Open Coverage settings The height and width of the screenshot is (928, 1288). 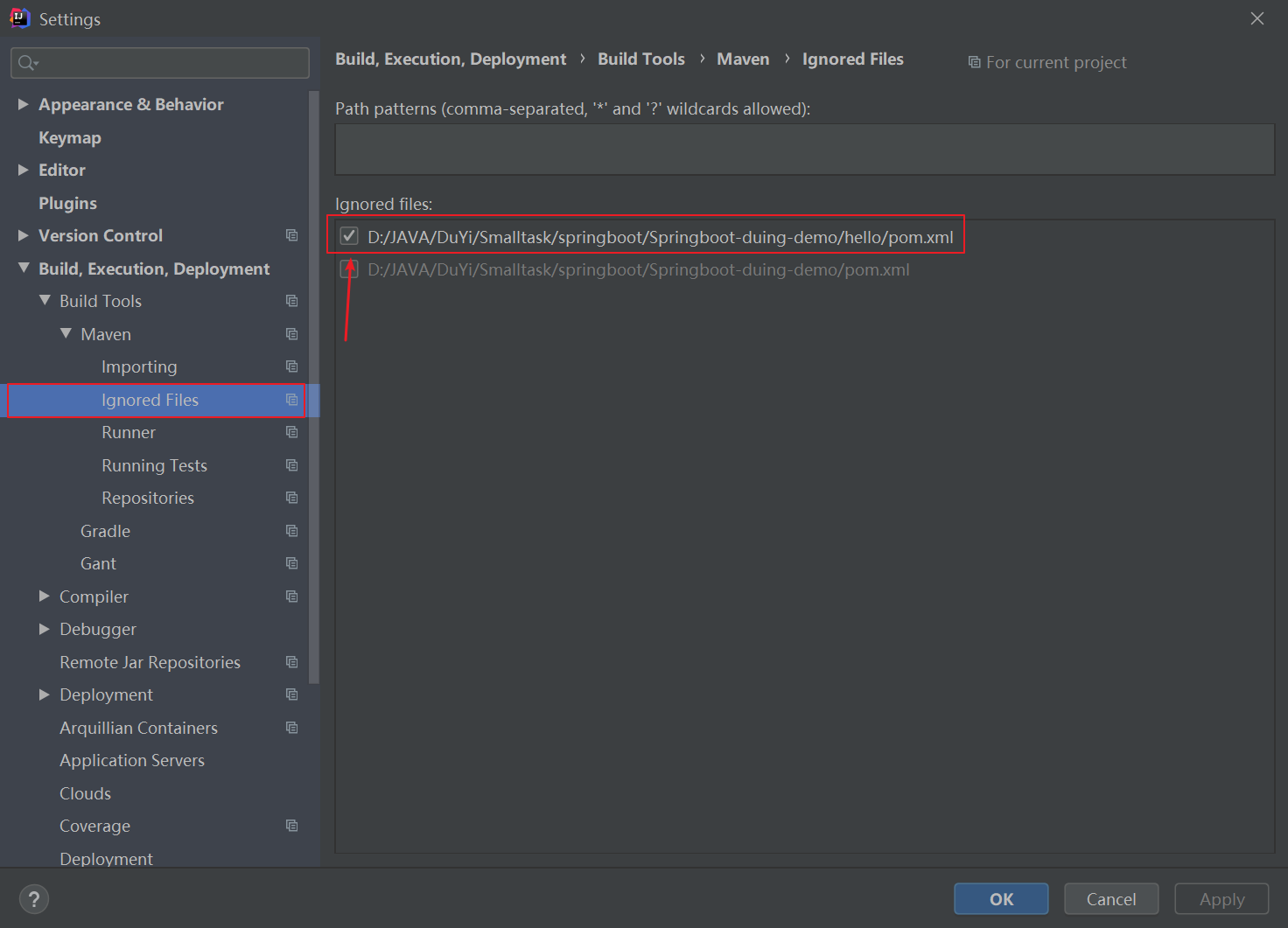94,826
